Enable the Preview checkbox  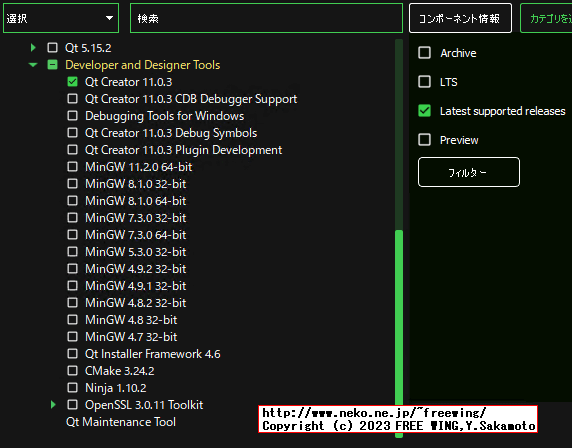click(424, 140)
